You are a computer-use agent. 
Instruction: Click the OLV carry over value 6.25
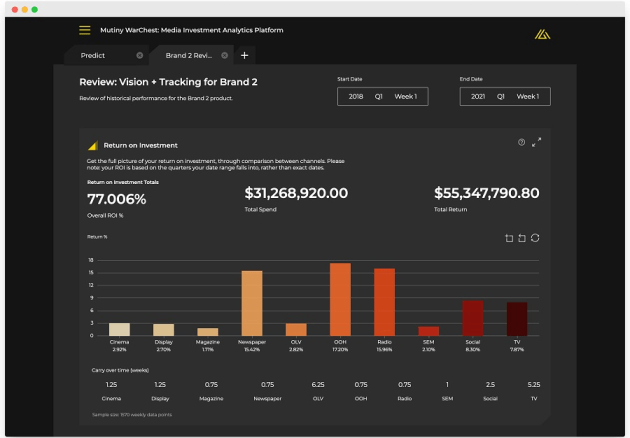coord(318,385)
